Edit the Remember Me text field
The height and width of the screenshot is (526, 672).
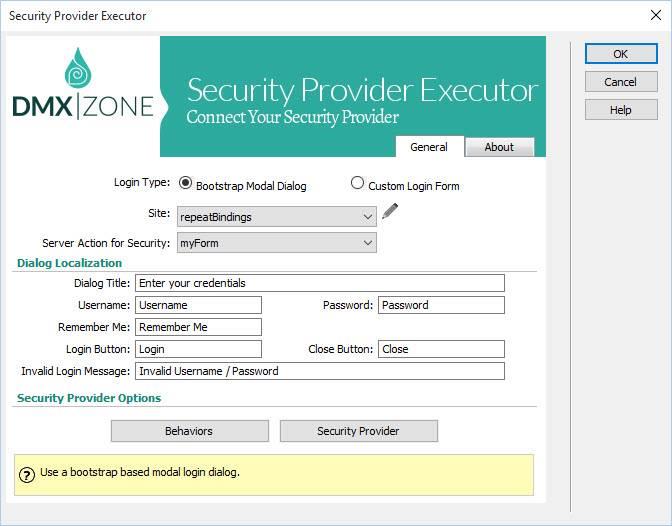click(x=198, y=327)
